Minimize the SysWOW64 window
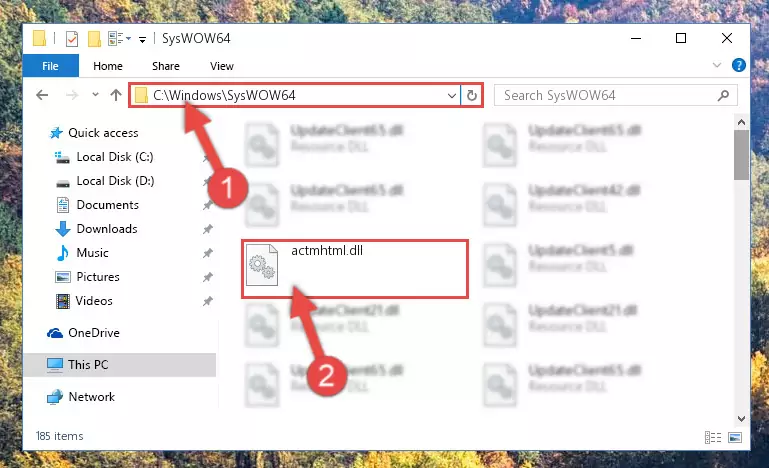This screenshot has width=769, height=468. tap(636, 38)
